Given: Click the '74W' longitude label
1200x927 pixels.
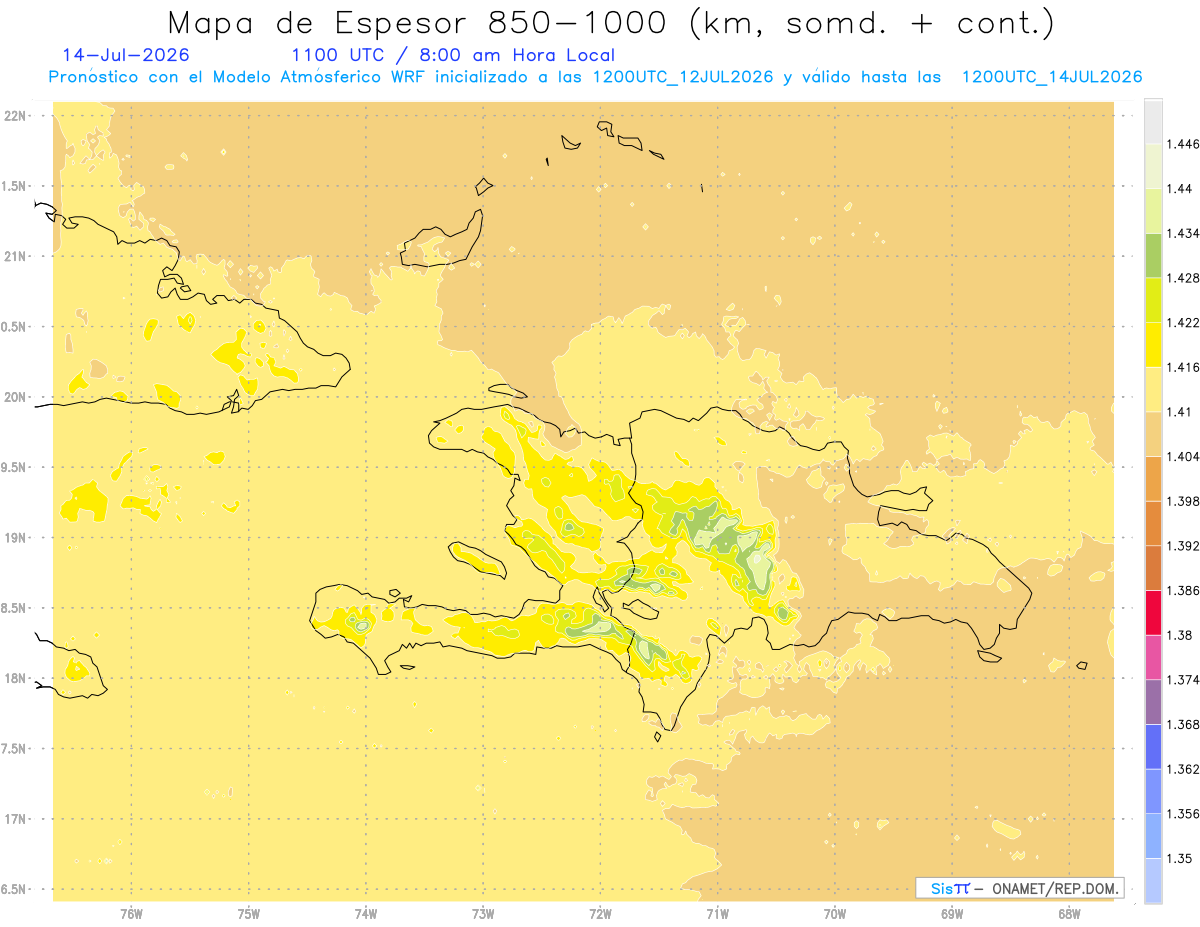Looking at the screenshot, I should click(366, 914).
